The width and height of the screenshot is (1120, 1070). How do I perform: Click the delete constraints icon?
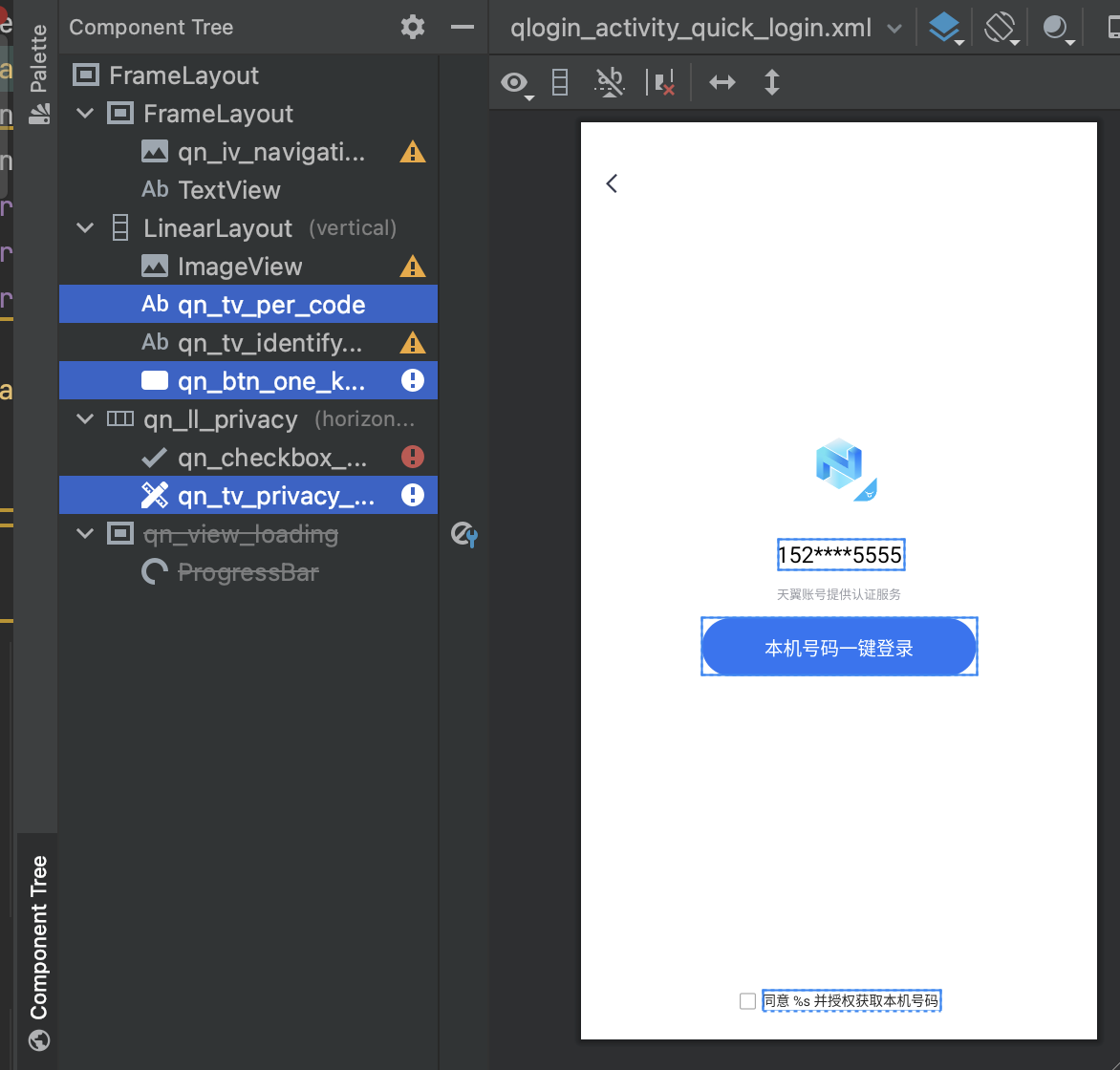pos(663,82)
